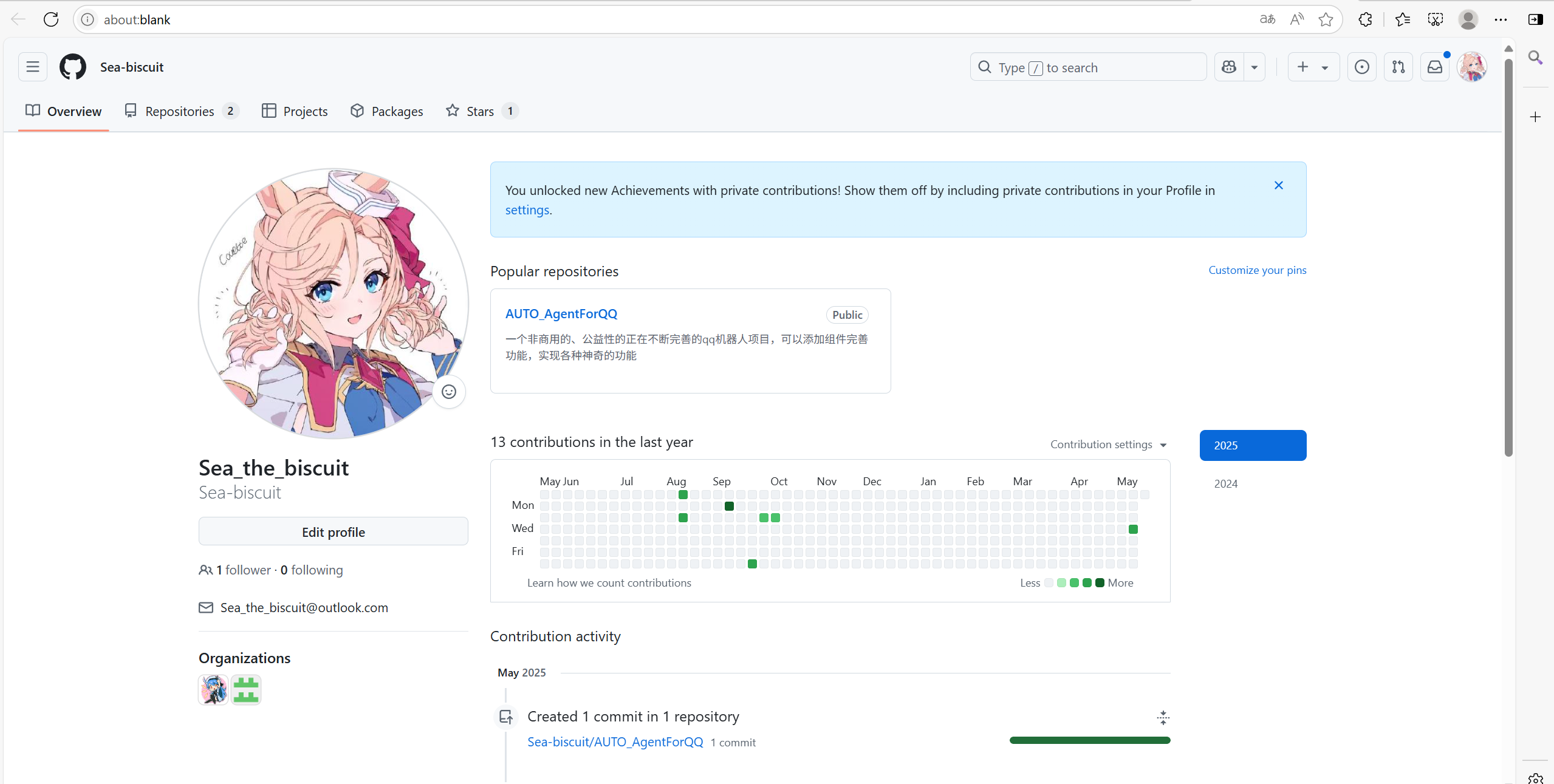Click the dark green September contribution square

[729, 506]
